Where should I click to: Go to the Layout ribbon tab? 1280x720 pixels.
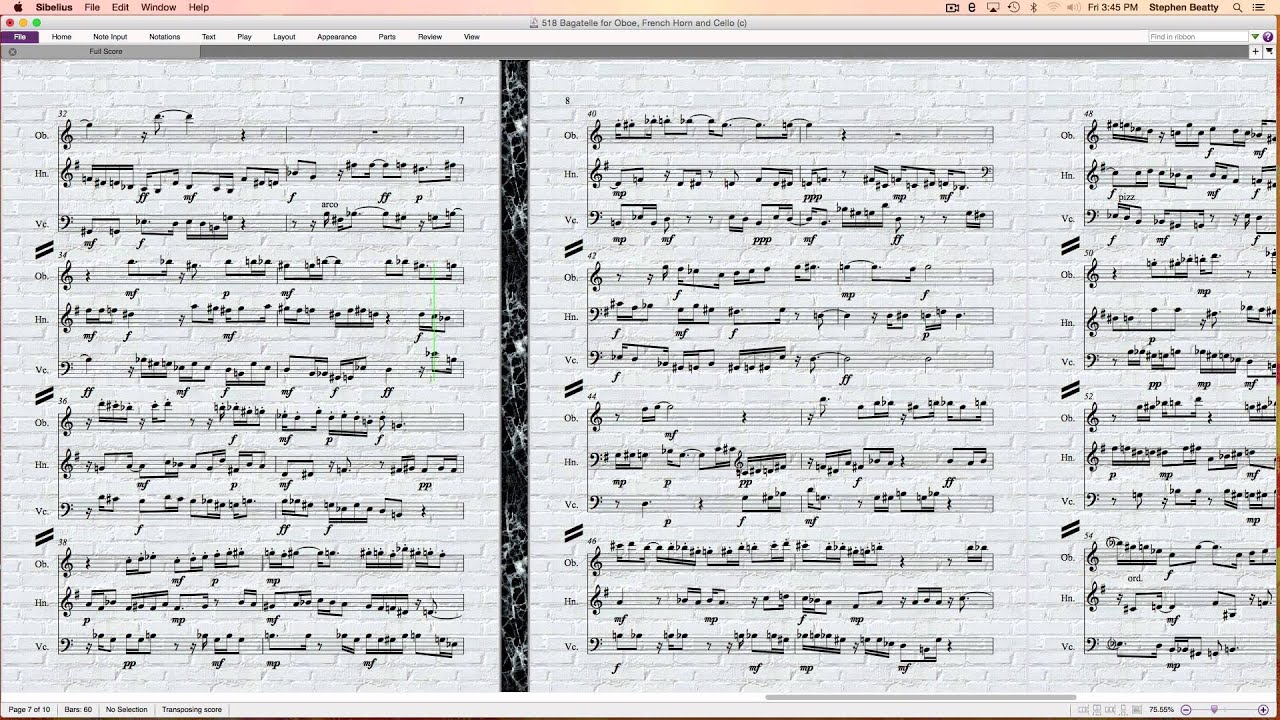pyautogui.click(x=284, y=37)
